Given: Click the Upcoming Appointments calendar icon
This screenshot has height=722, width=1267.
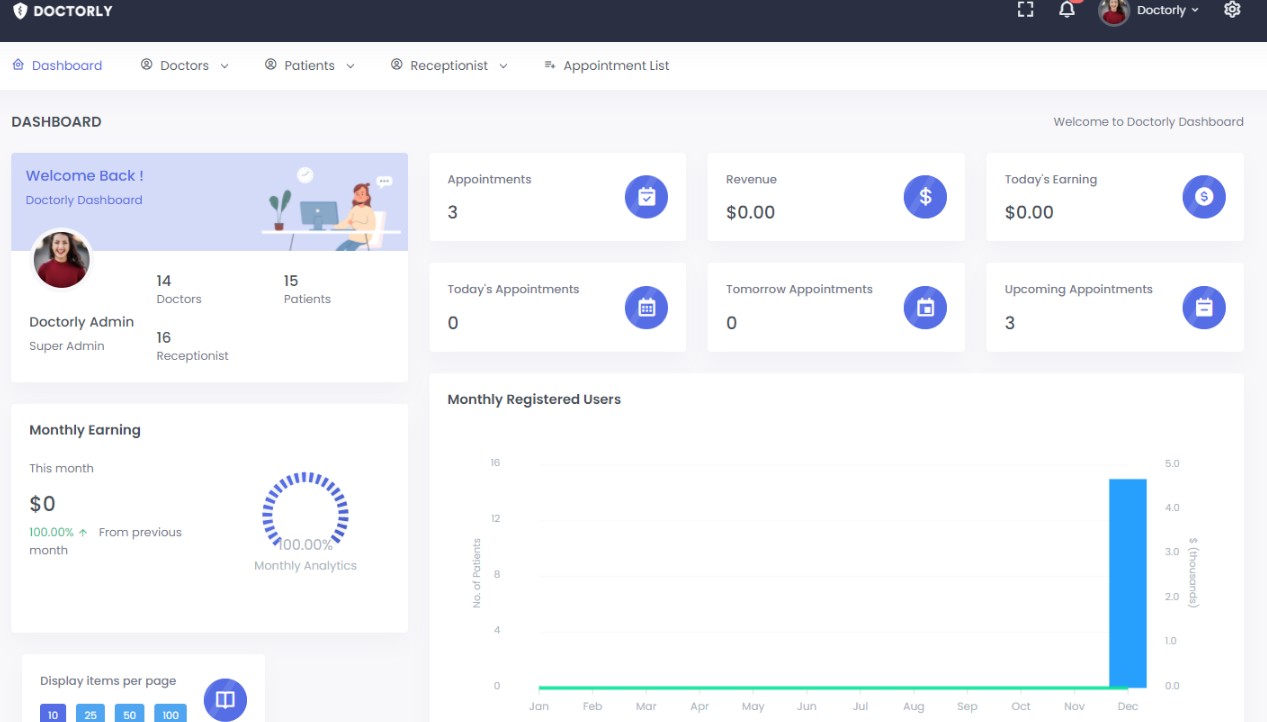Looking at the screenshot, I should [x=1204, y=308].
